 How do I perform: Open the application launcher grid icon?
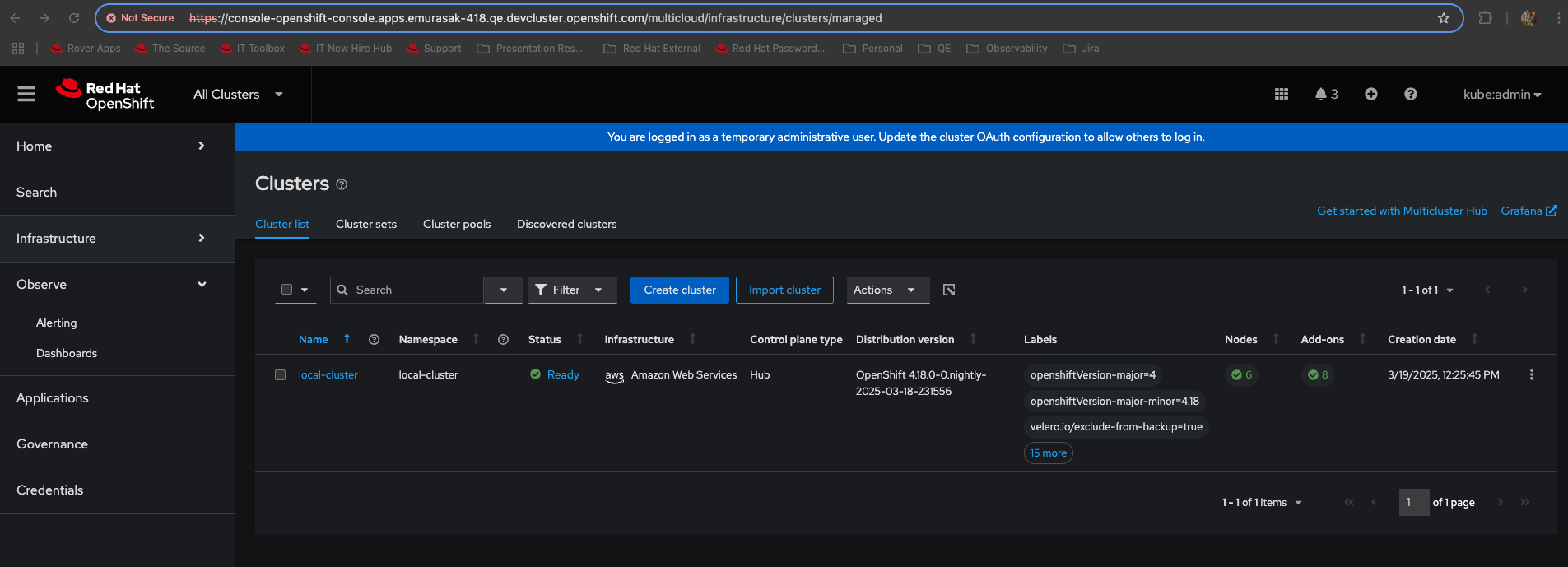1281,95
